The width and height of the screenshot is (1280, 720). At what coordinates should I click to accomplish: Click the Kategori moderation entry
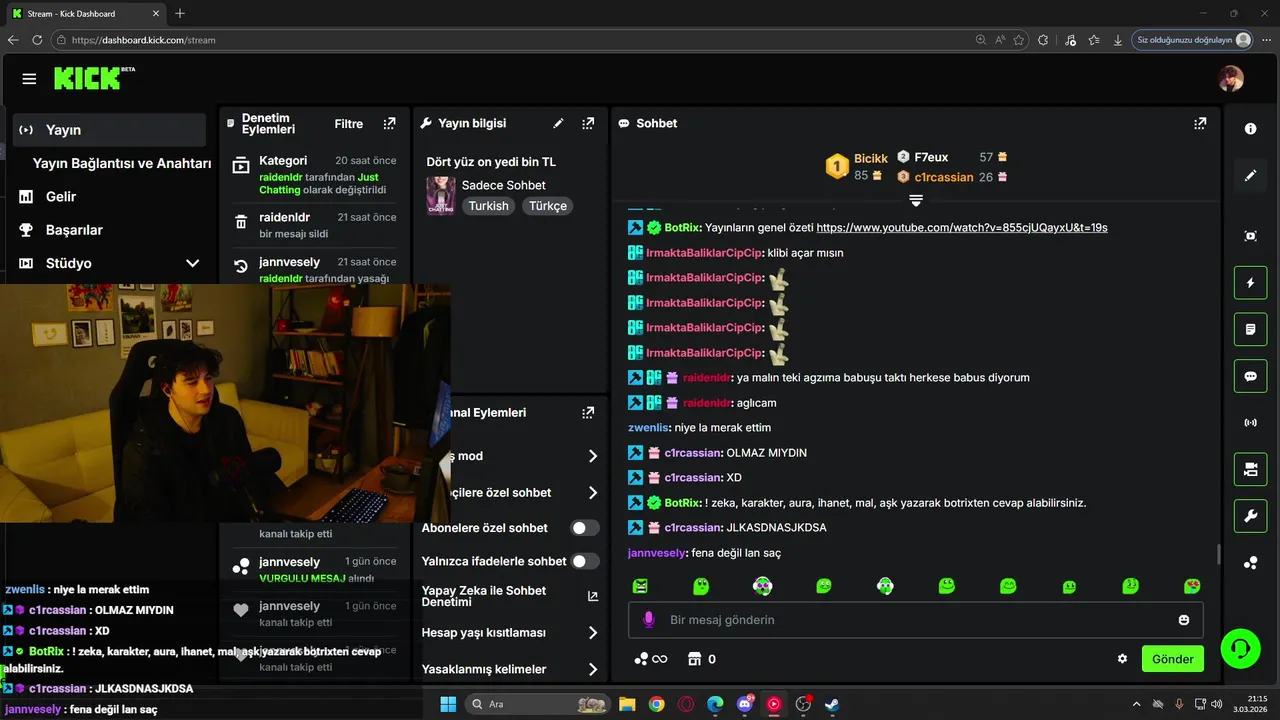[x=315, y=175]
